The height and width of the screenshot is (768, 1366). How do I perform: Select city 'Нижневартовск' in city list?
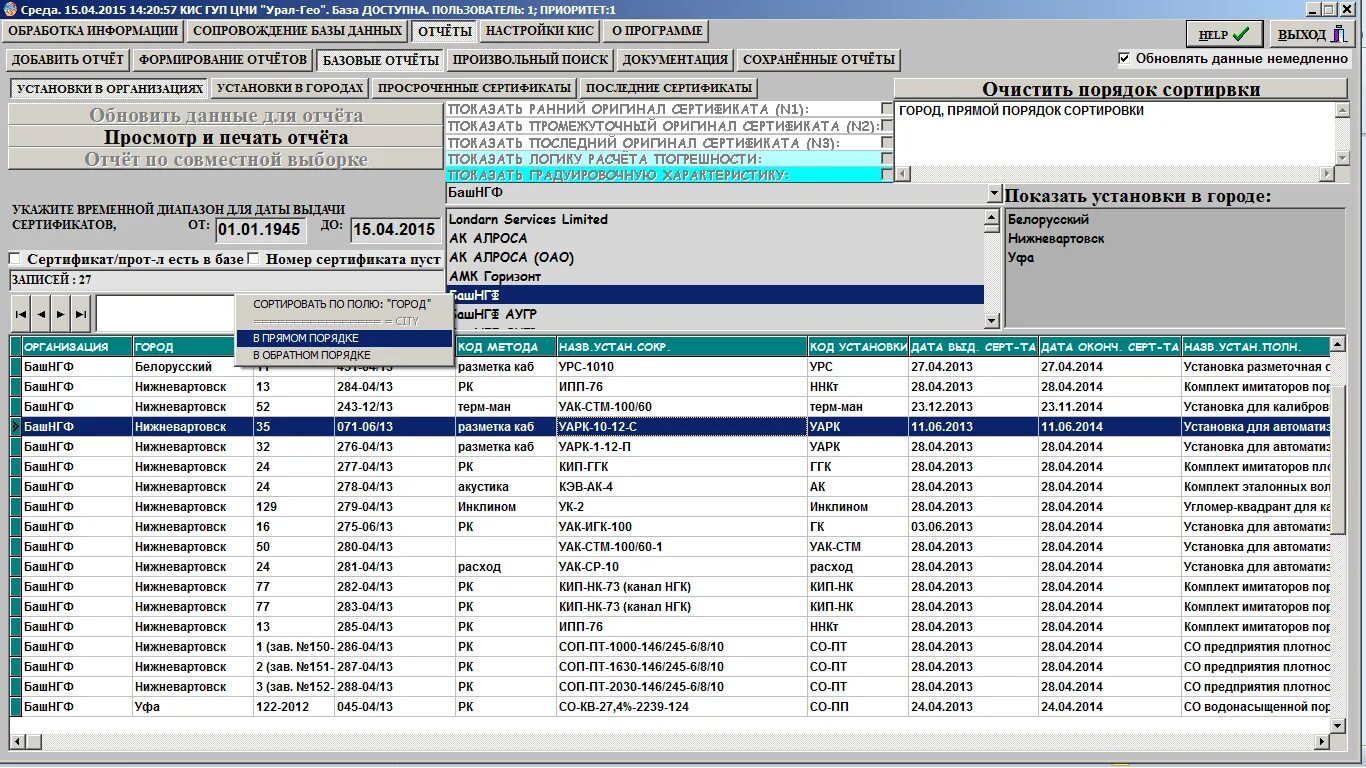(1056, 238)
